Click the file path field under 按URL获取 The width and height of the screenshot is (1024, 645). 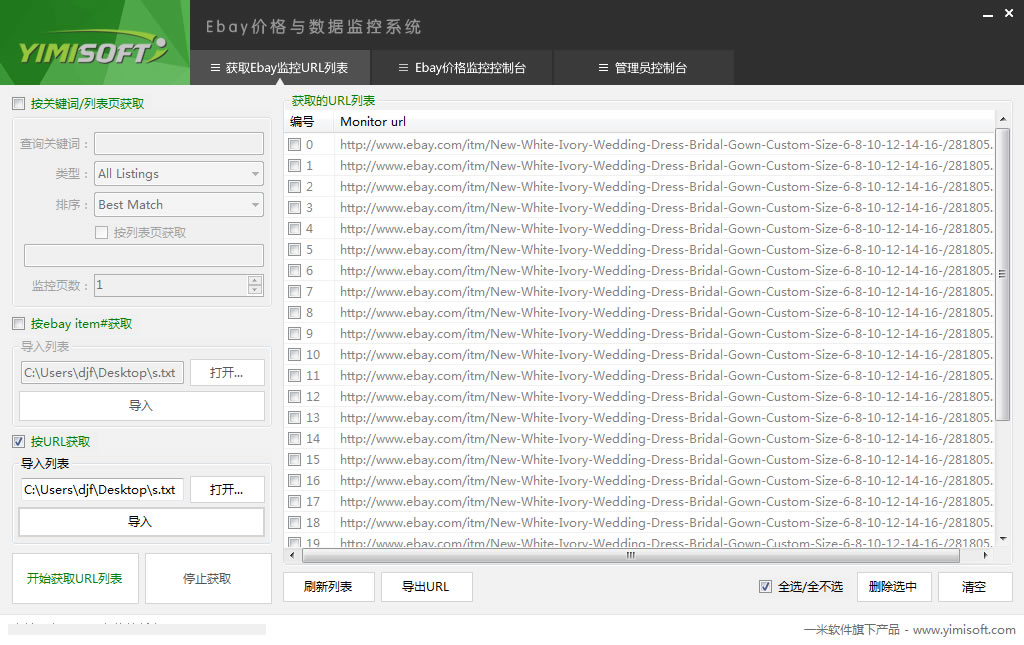[x=102, y=490]
